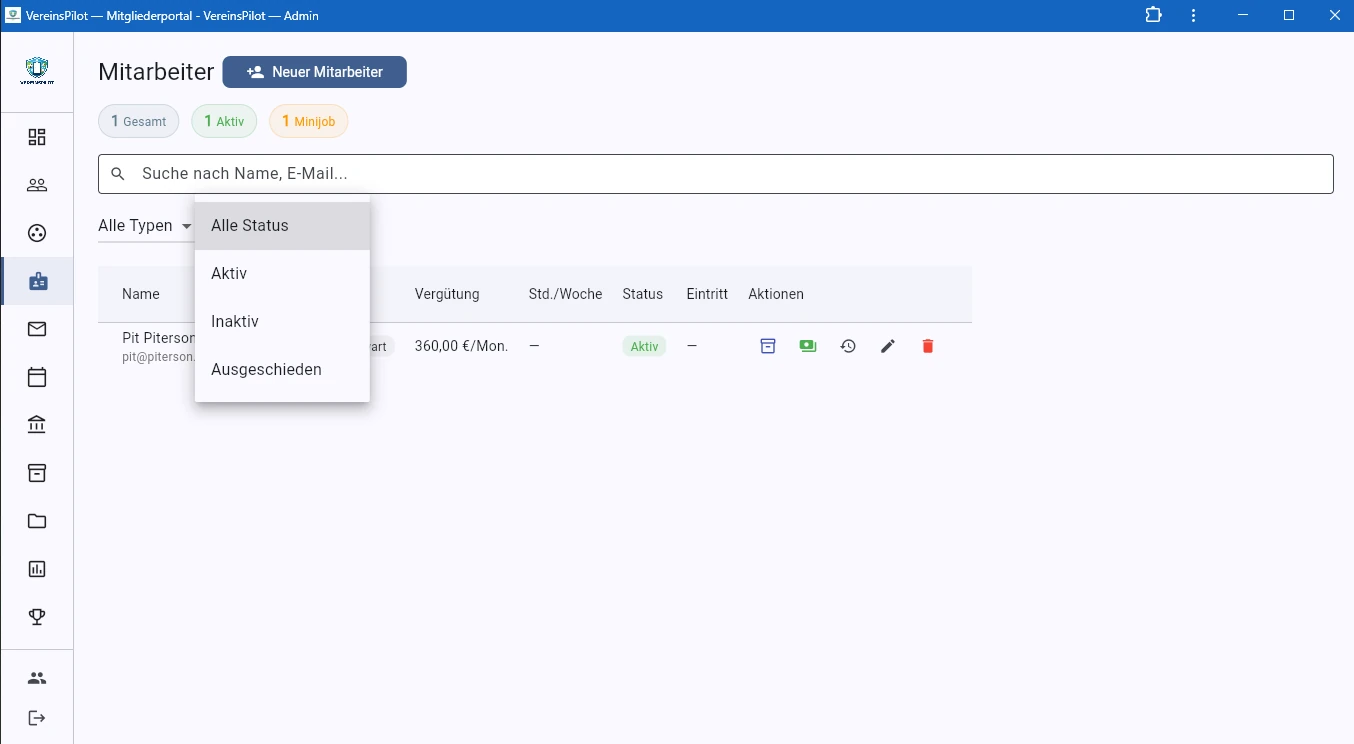Archive Pit Piterson using the archive icon

pos(768,345)
